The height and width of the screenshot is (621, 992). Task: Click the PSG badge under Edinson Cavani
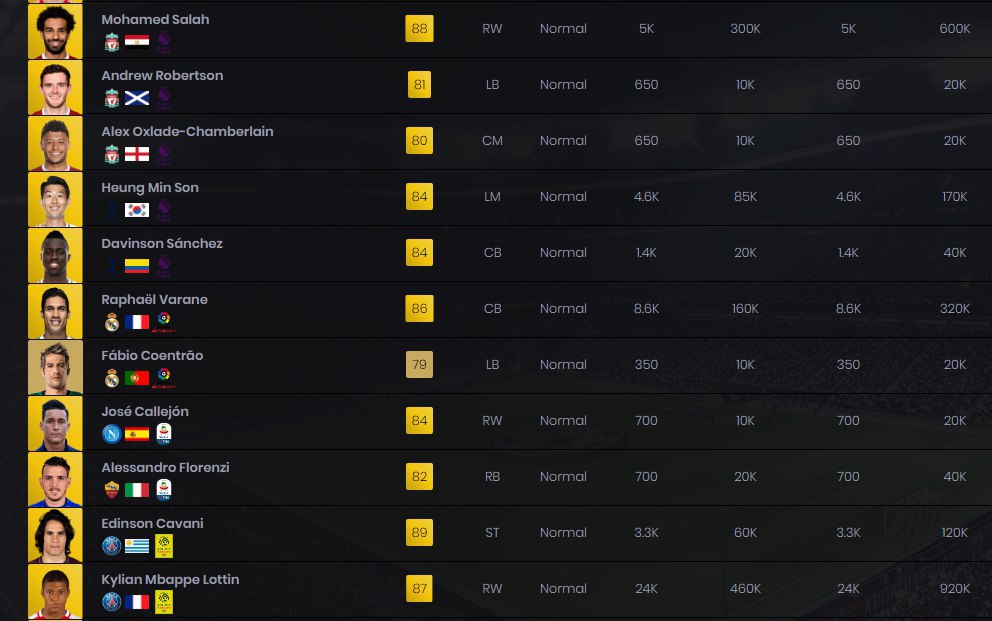(x=112, y=546)
